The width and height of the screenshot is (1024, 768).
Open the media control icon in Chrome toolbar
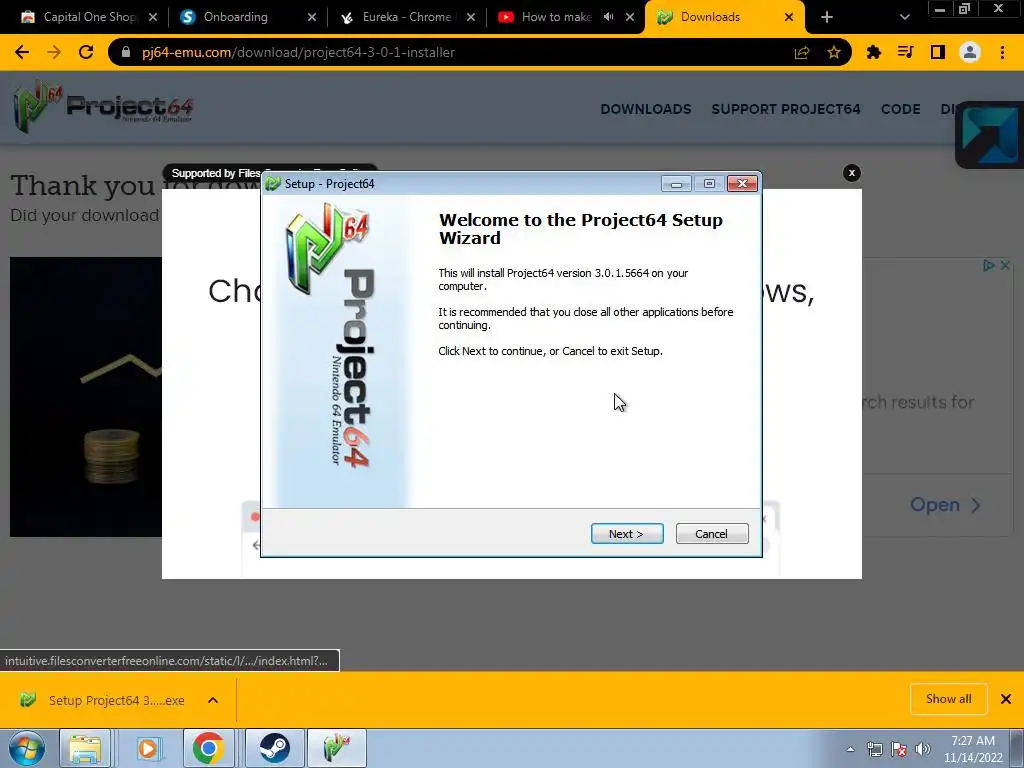point(906,52)
